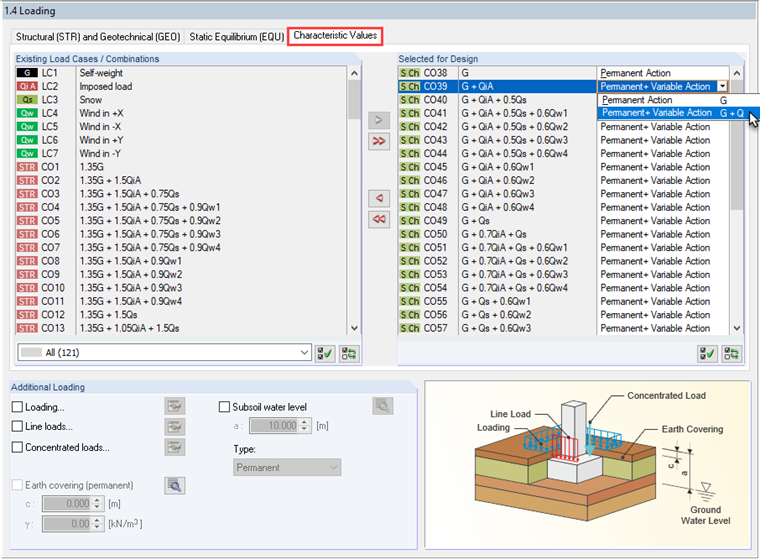Select LC6 Wind in +Y row
760x560 pixels.
[x=181, y=140]
